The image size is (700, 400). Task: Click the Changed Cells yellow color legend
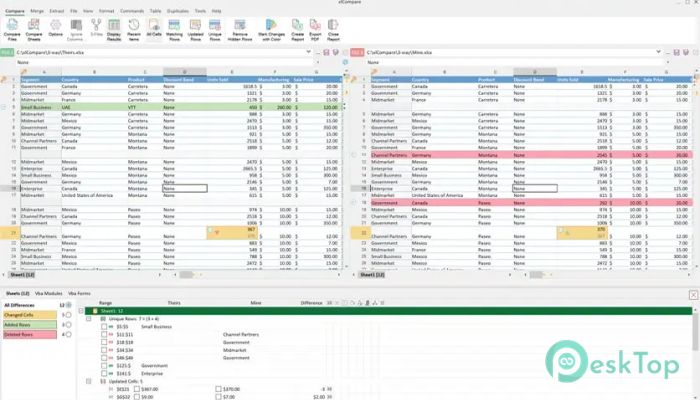click(30, 315)
